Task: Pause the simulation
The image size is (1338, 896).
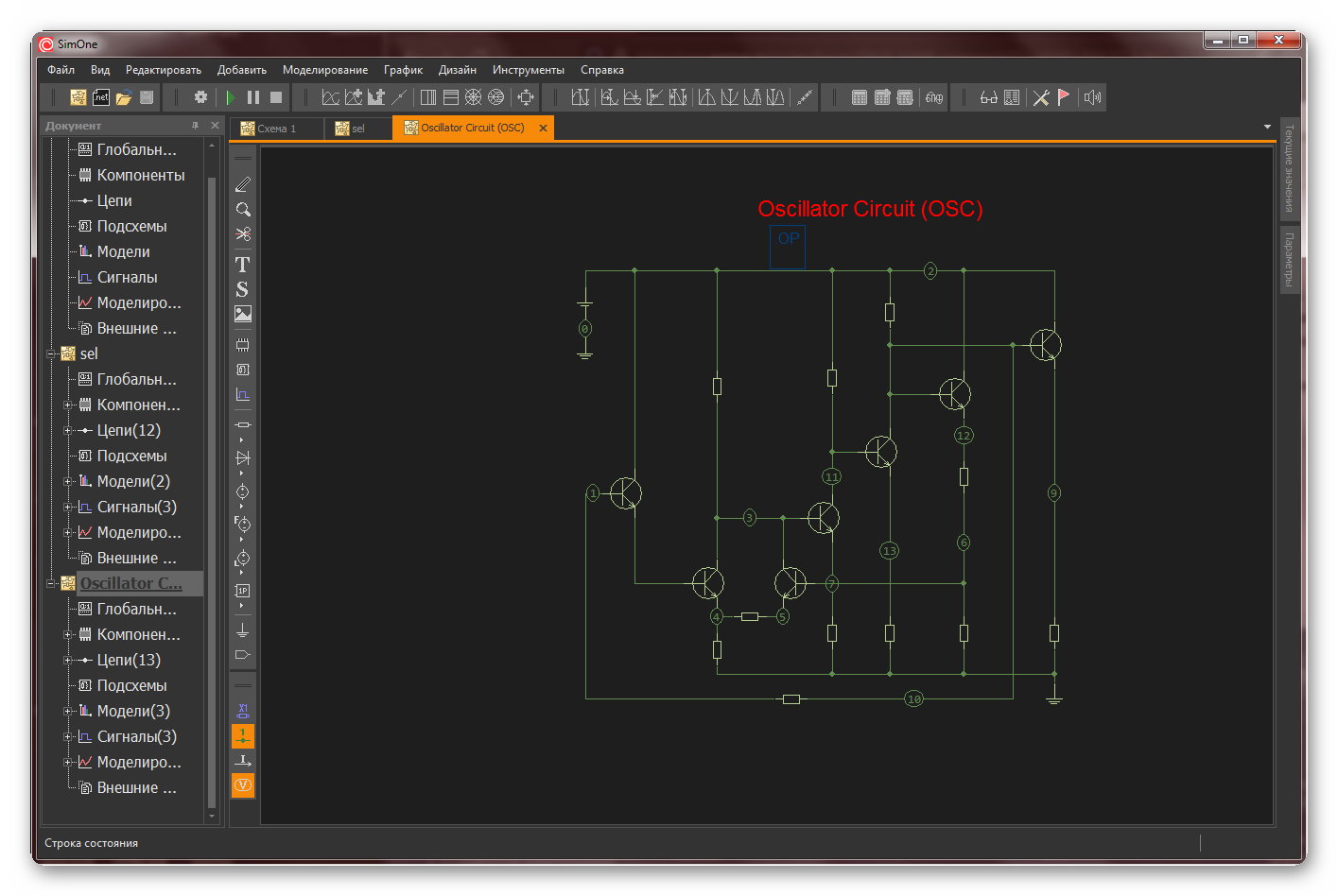Action: click(253, 97)
